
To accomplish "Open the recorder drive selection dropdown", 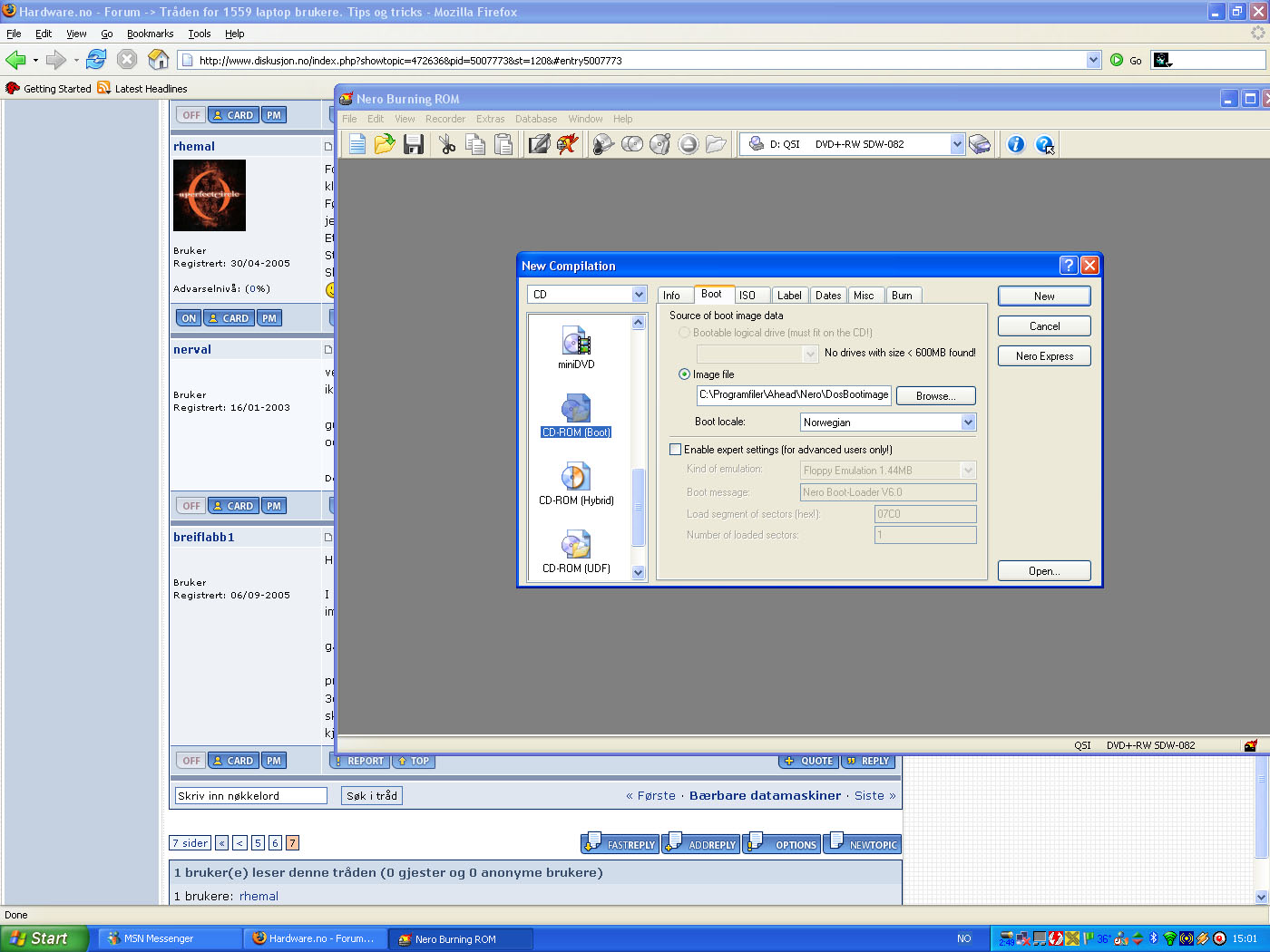I will tap(956, 144).
